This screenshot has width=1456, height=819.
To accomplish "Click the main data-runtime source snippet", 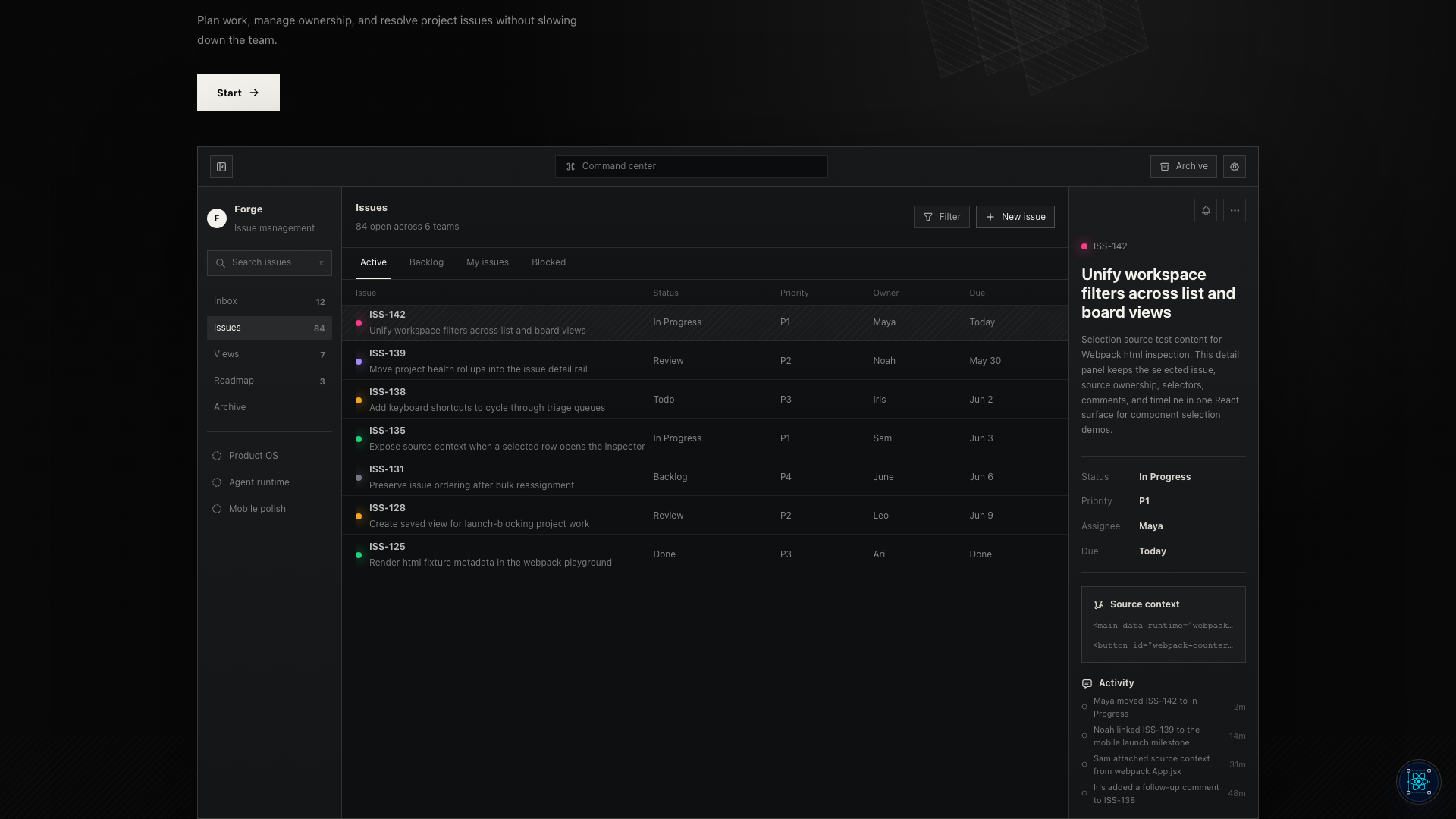I will 1163,626.
